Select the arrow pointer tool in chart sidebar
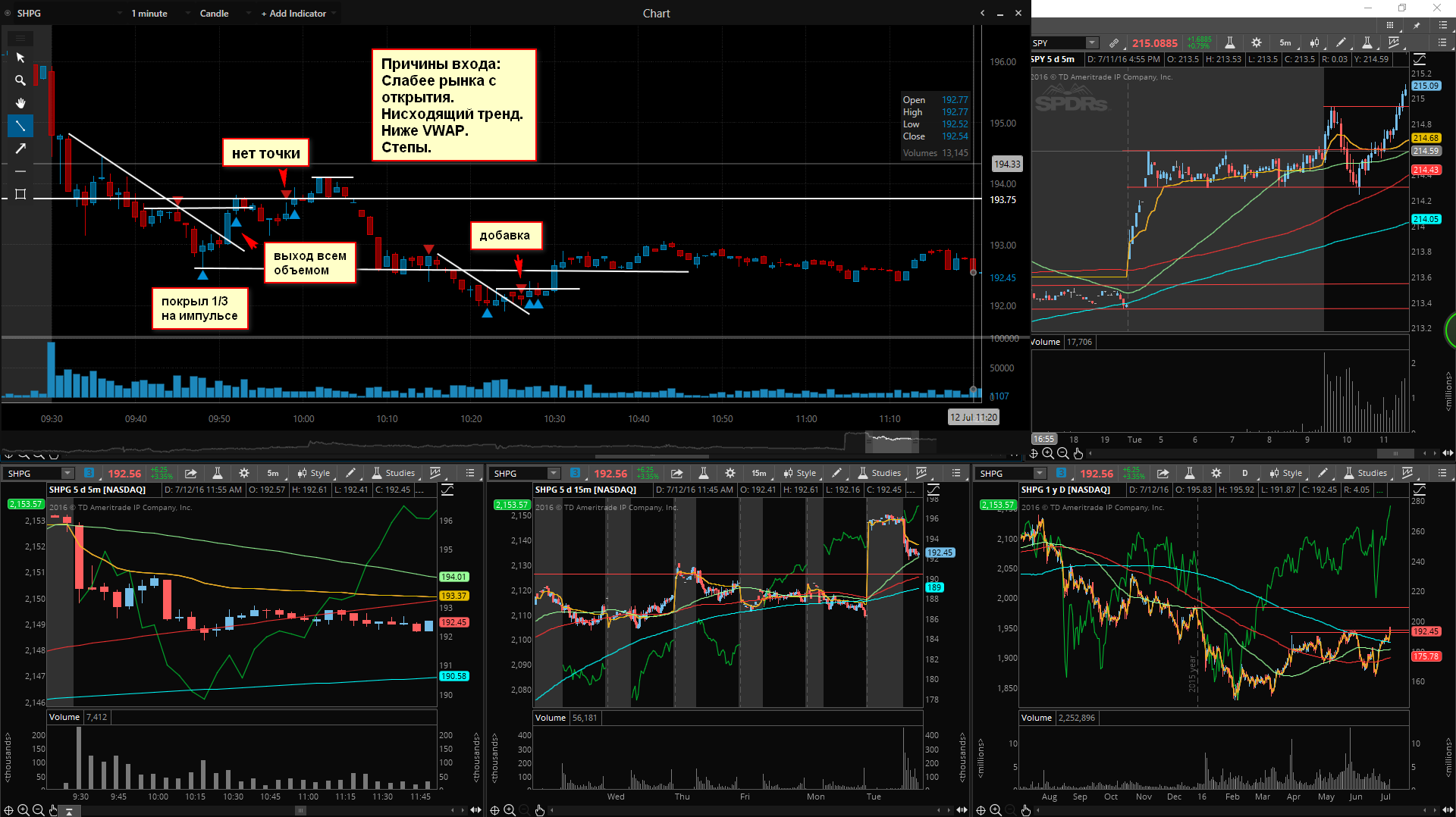The width and height of the screenshot is (1456, 817). (20, 58)
